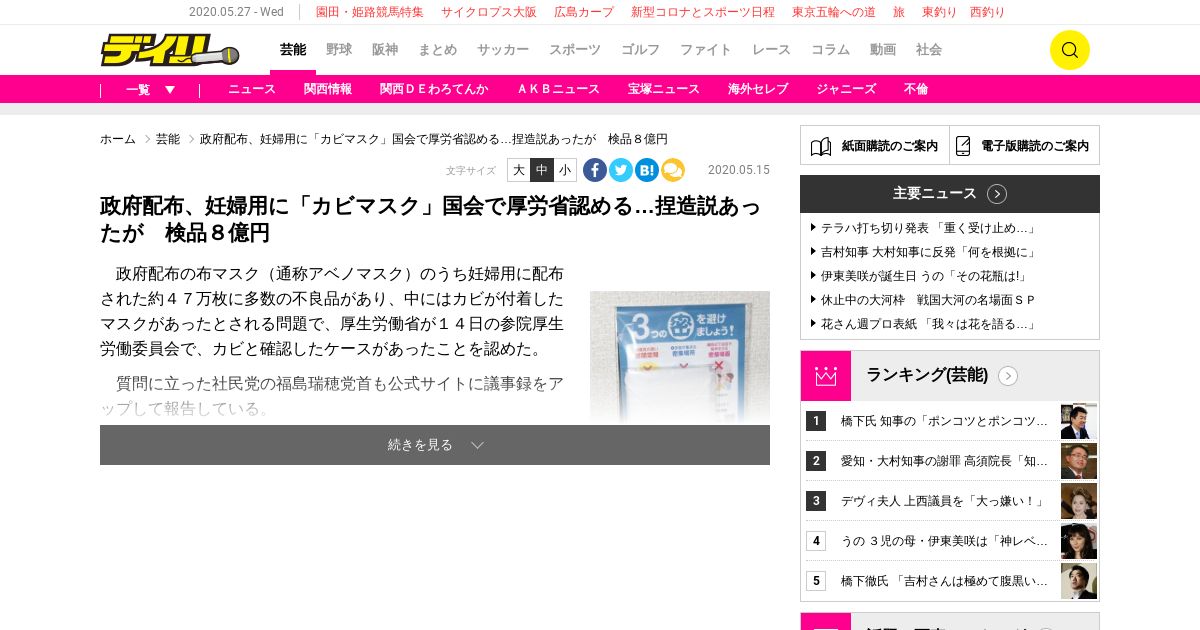Open the mask article photo thumbnail
This screenshot has width=1200, height=630.
click(x=680, y=357)
